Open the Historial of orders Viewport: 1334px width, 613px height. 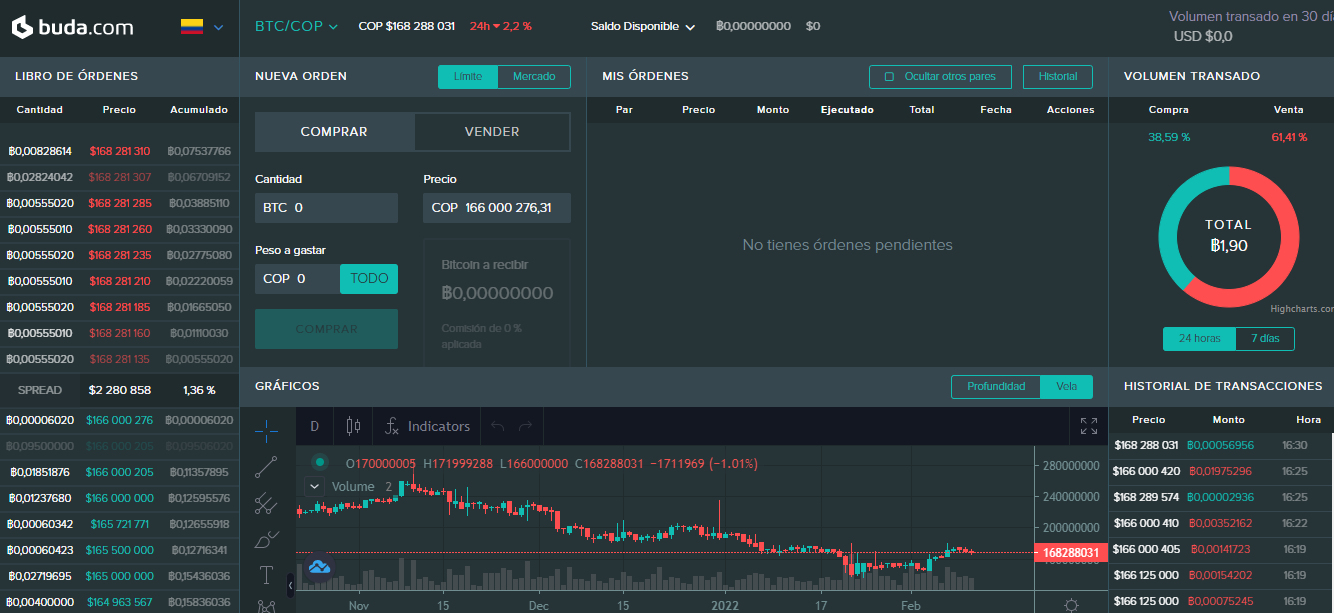[x=1057, y=76]
